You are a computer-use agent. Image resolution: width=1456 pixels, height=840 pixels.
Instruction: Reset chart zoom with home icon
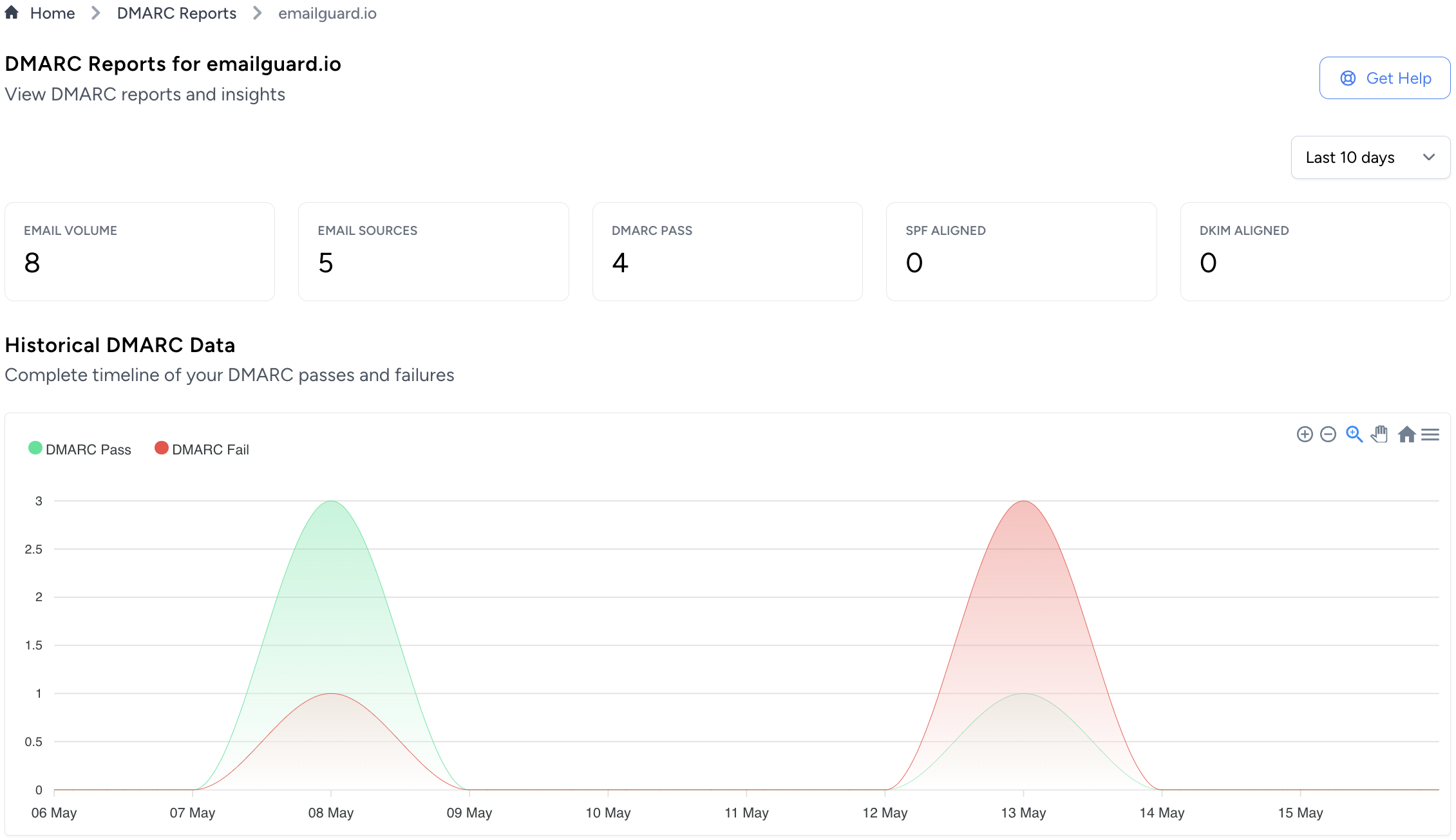click(1407, 434)
